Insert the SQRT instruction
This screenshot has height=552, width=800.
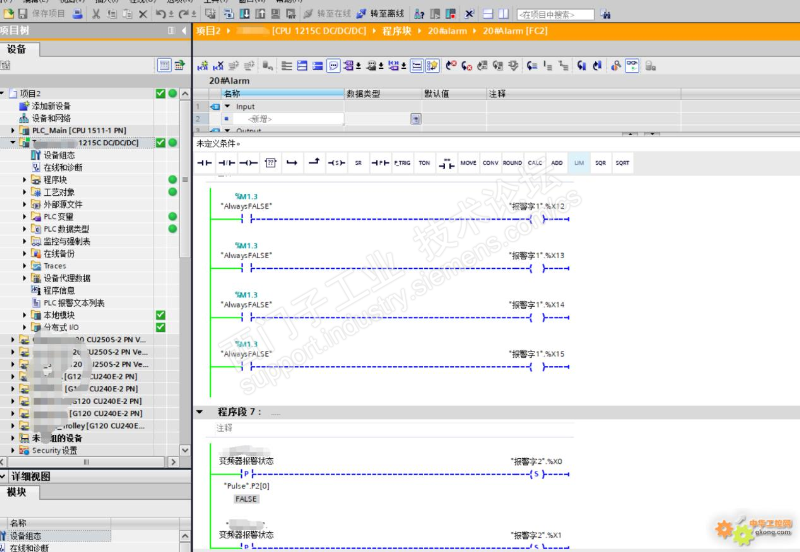622,163
